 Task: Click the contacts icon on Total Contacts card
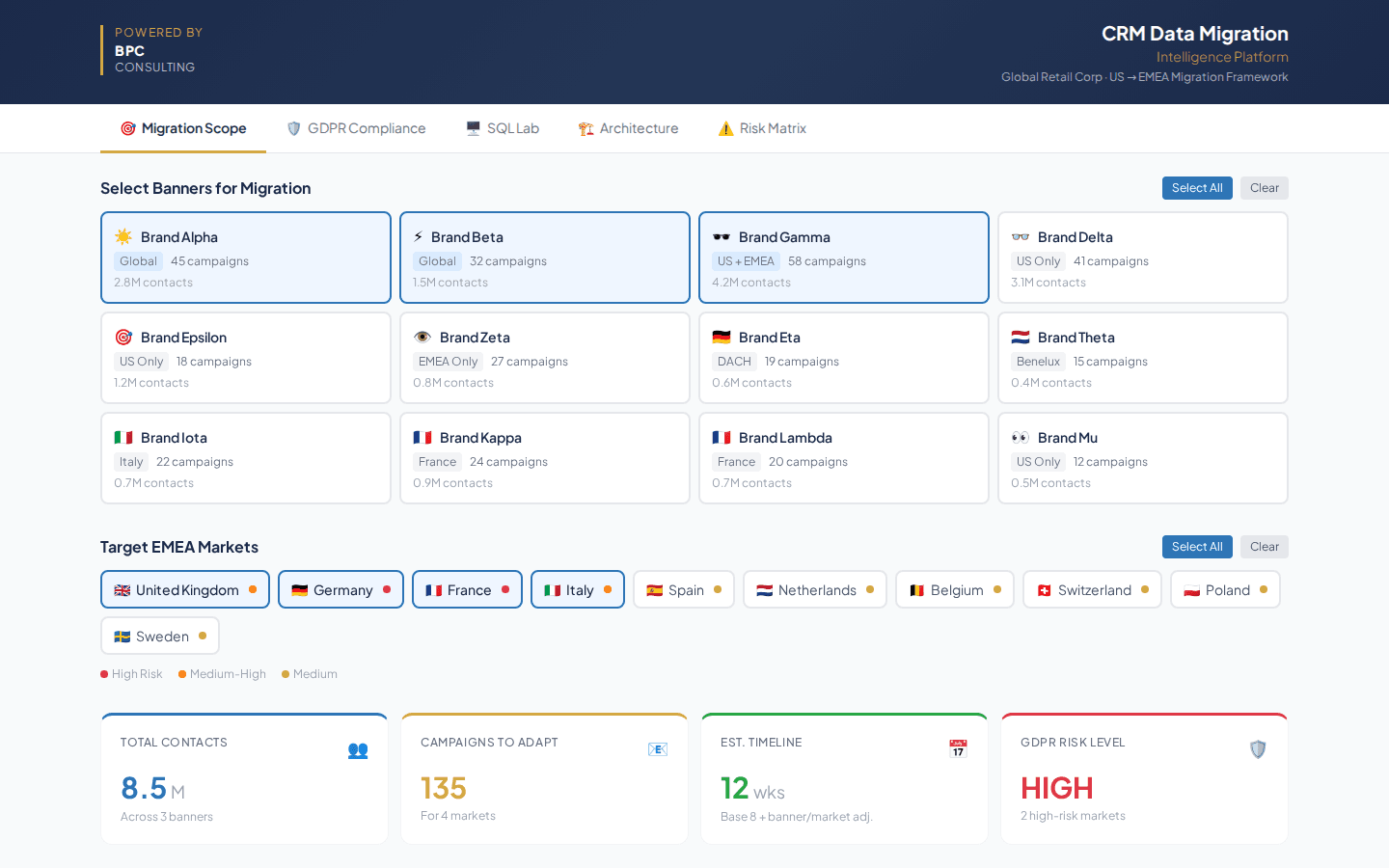358,750
